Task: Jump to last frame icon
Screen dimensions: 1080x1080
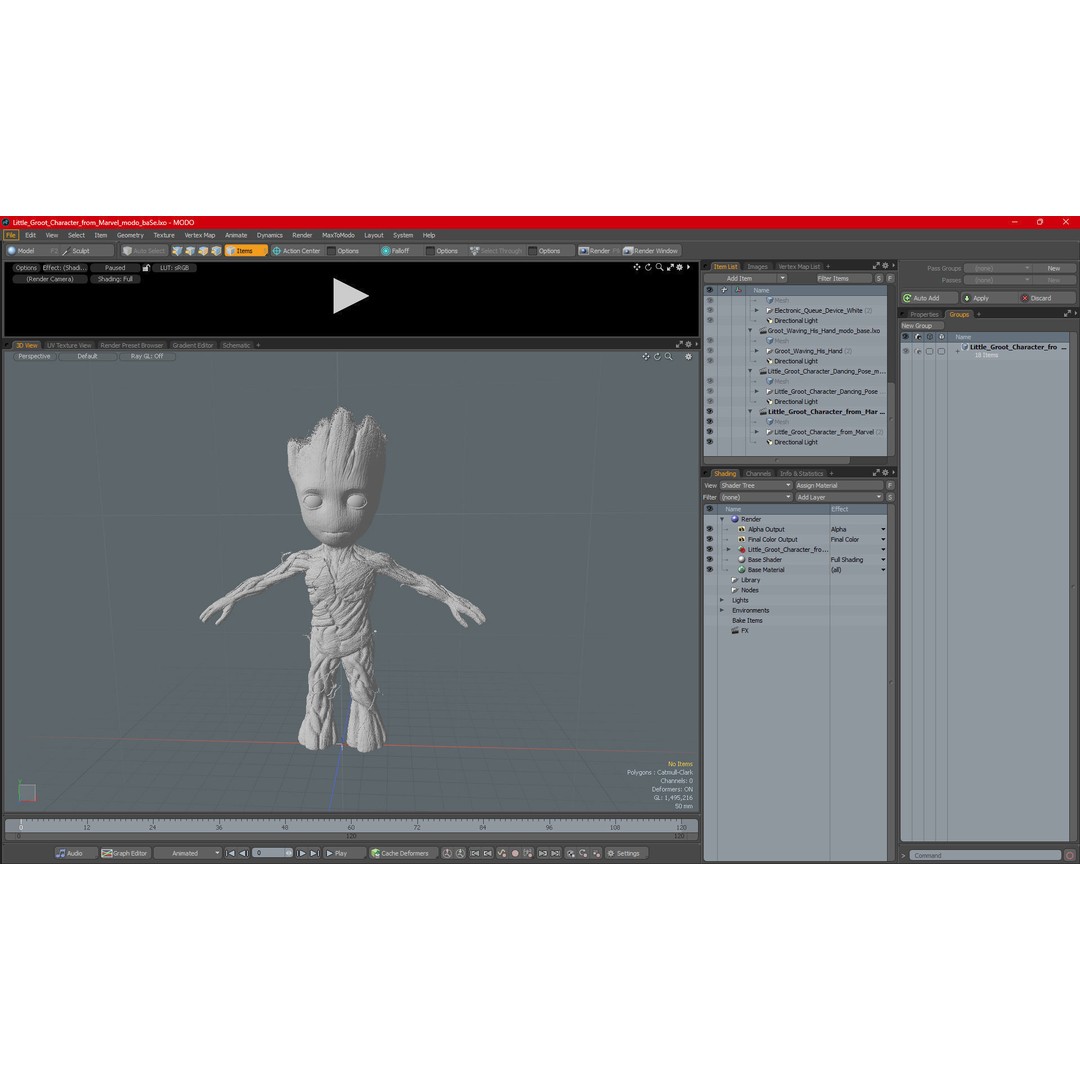Action: (314, 853)
